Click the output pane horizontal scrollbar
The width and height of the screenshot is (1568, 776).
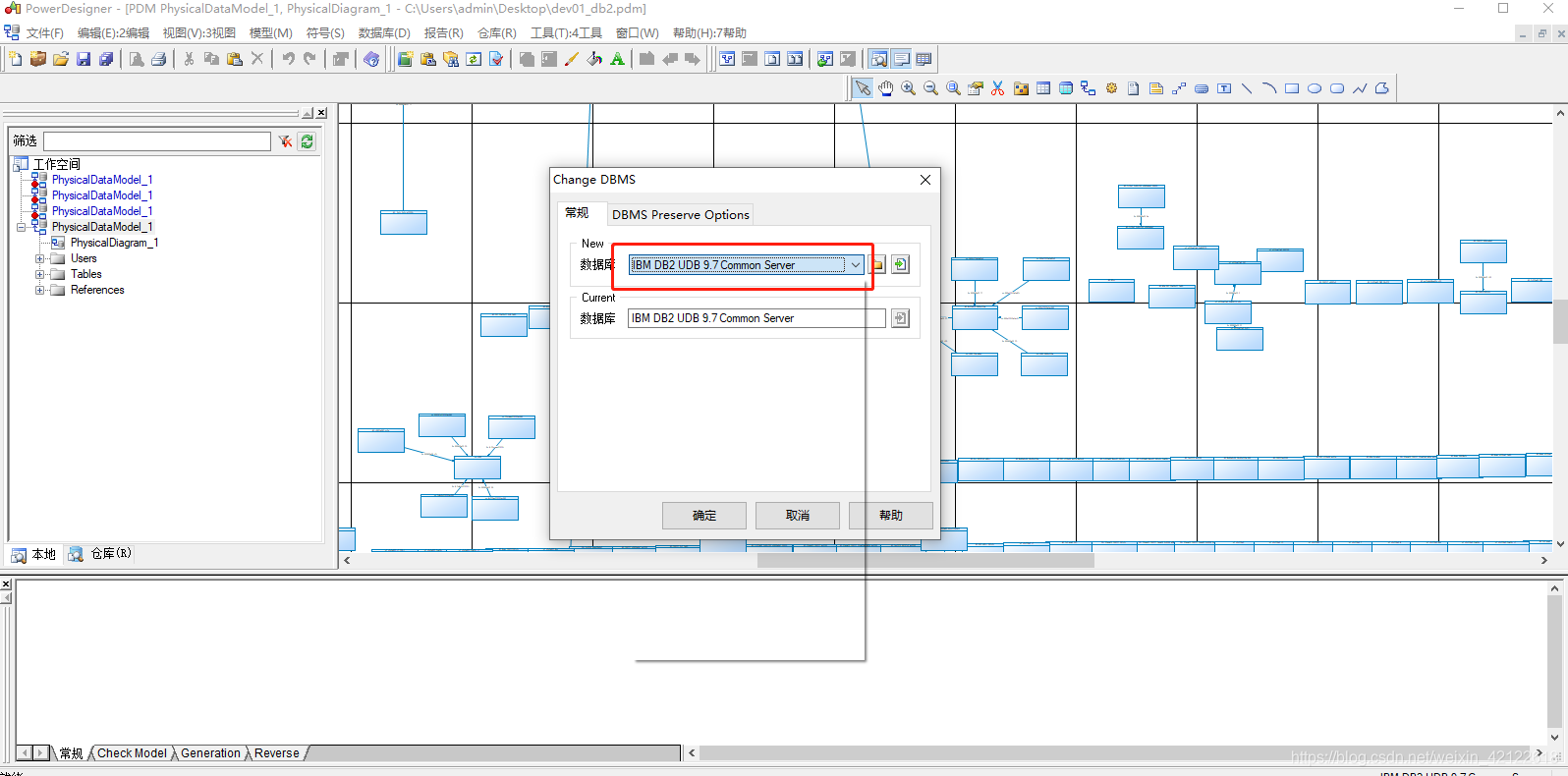[x=1114, y=753]
